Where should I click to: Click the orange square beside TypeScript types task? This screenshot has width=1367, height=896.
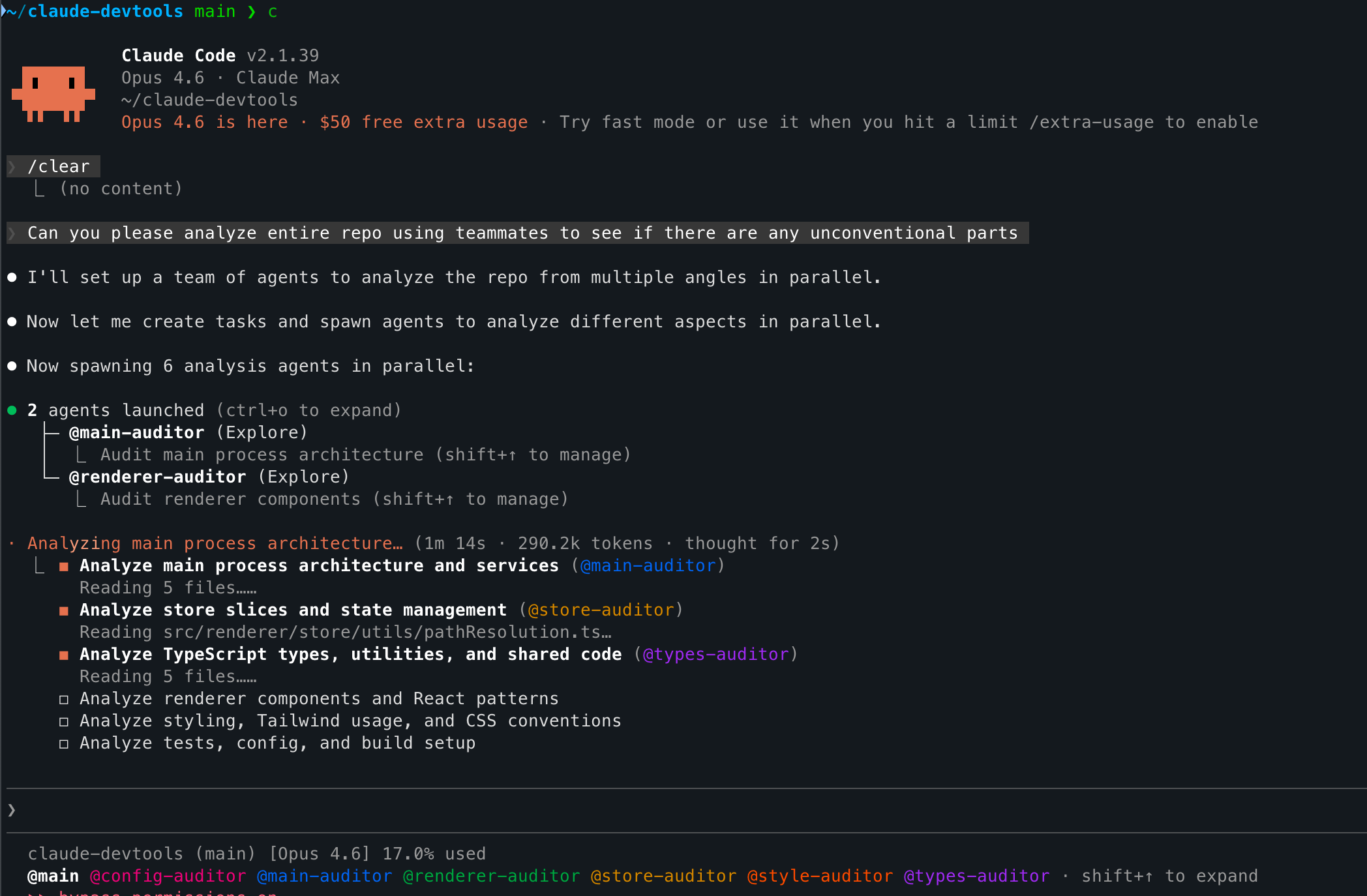64,655
